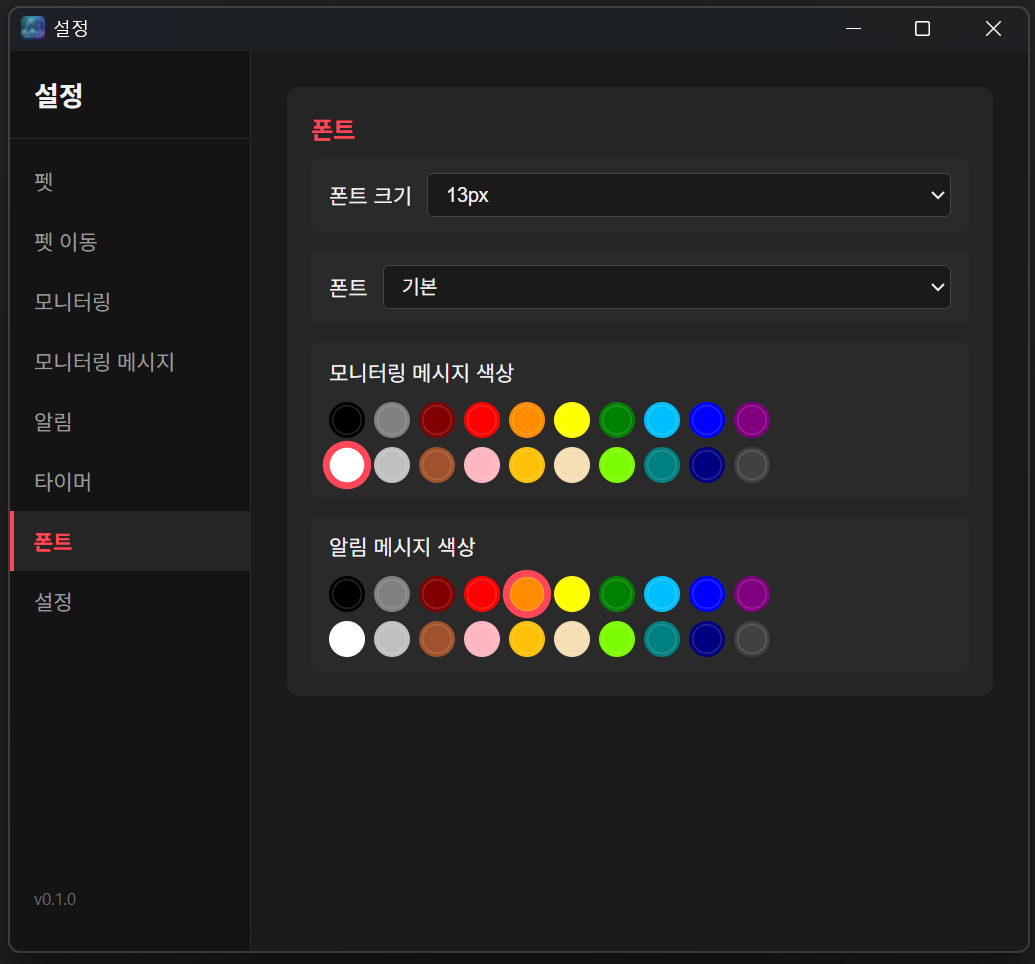The image size is (1035, 964).
Task: Pick bright blue in 모니터링 메시지 색상
Action: (707, 420)
